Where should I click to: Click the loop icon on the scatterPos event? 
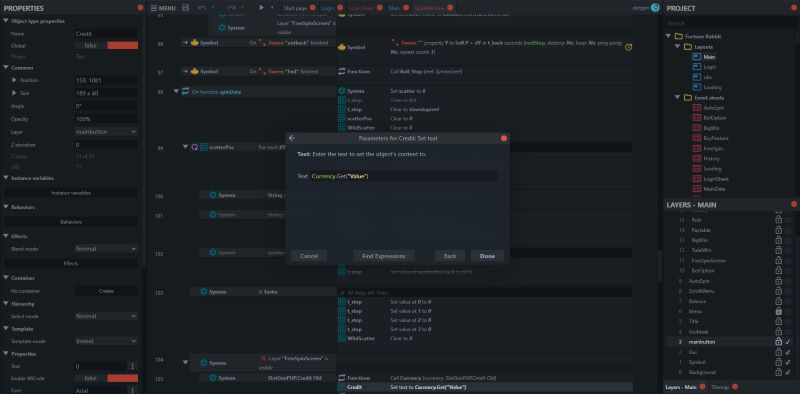point(194,147)
